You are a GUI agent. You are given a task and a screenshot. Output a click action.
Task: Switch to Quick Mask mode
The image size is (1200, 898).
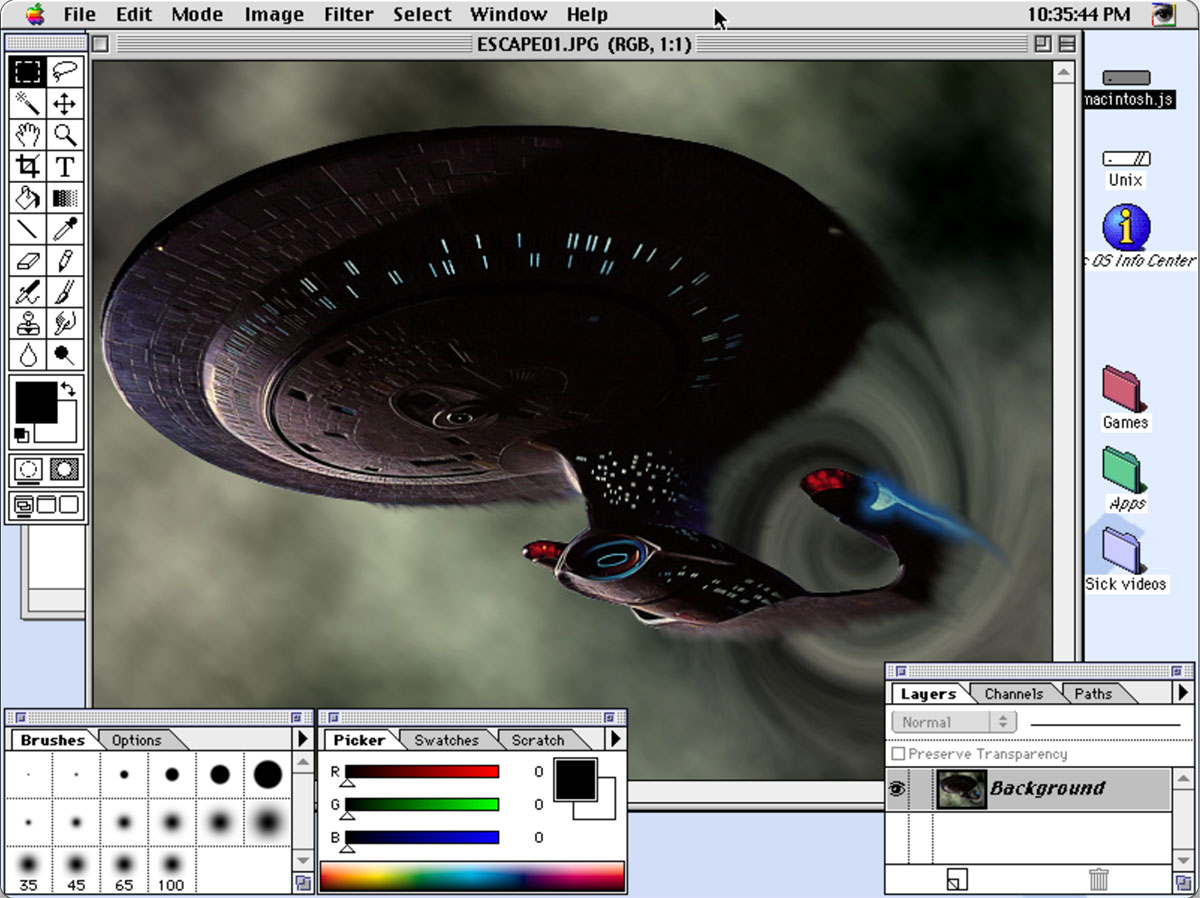pyautogui.click(x=65, y=470)
